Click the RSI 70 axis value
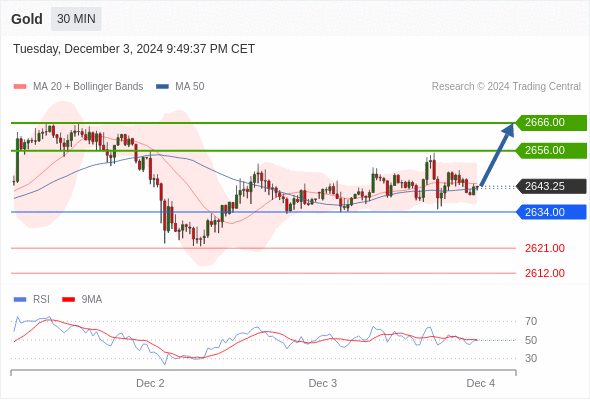590x400 pixels. click(x=531, y=321)
